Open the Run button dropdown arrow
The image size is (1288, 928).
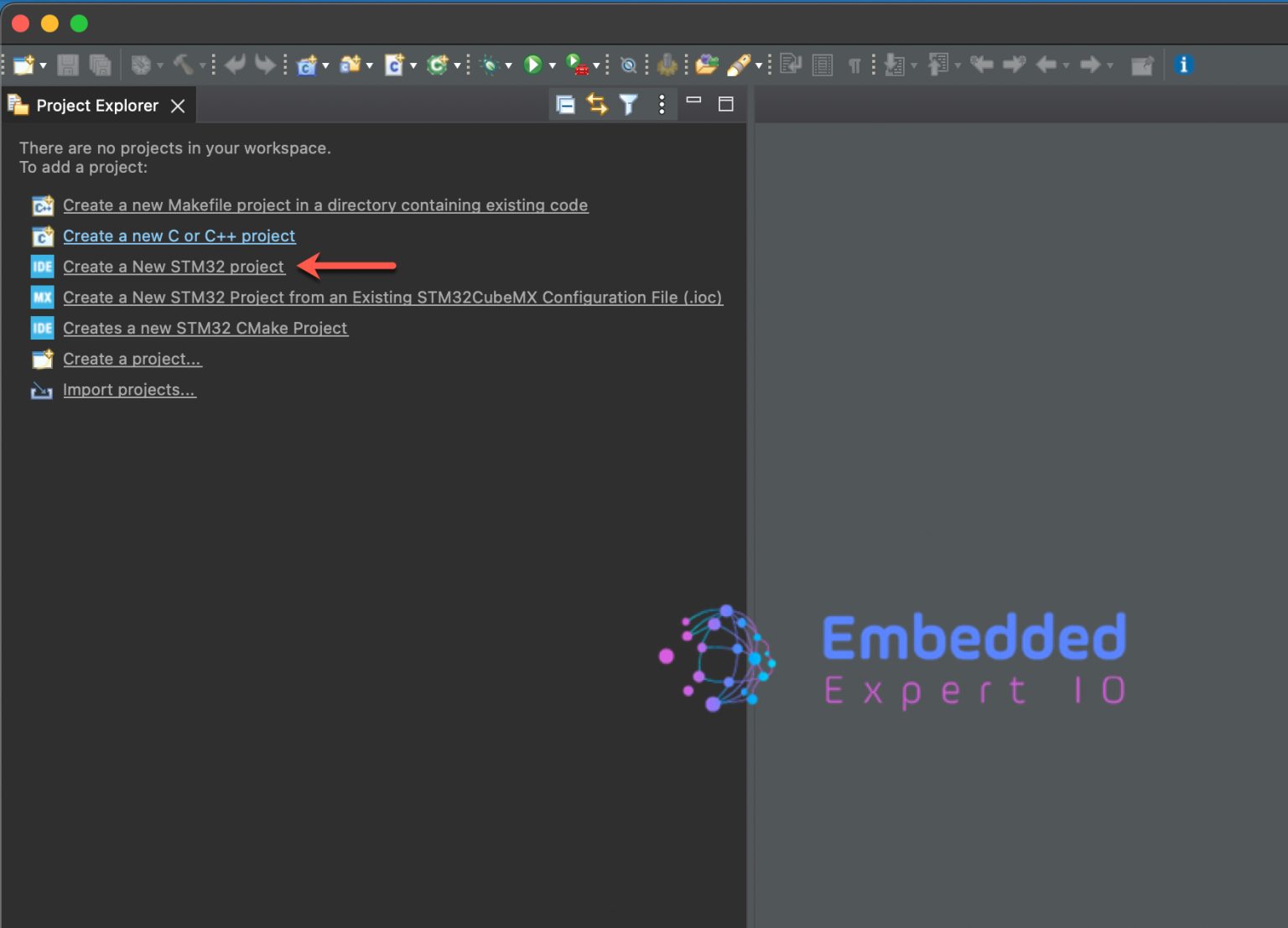point(552,65)
